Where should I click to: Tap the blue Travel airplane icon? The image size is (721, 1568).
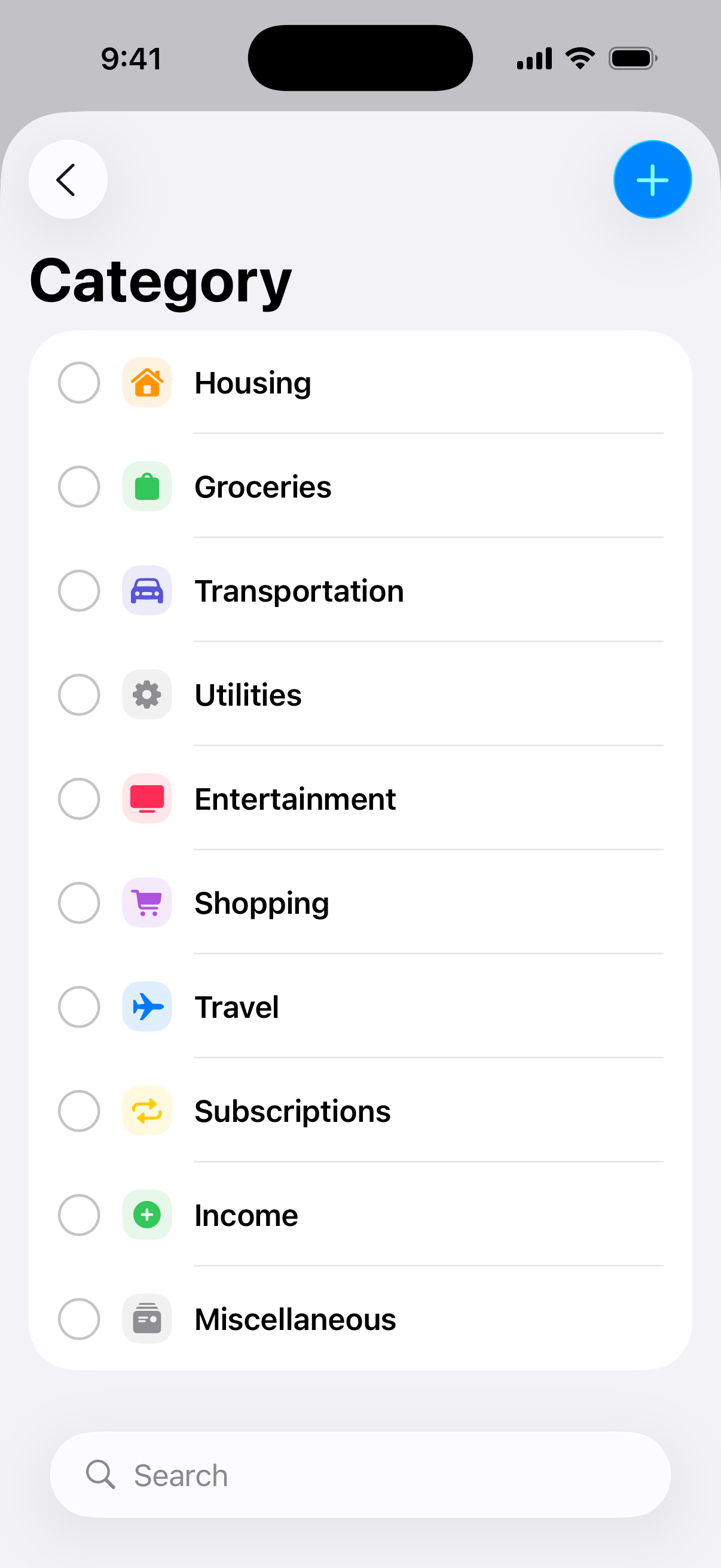point(146,1007)
